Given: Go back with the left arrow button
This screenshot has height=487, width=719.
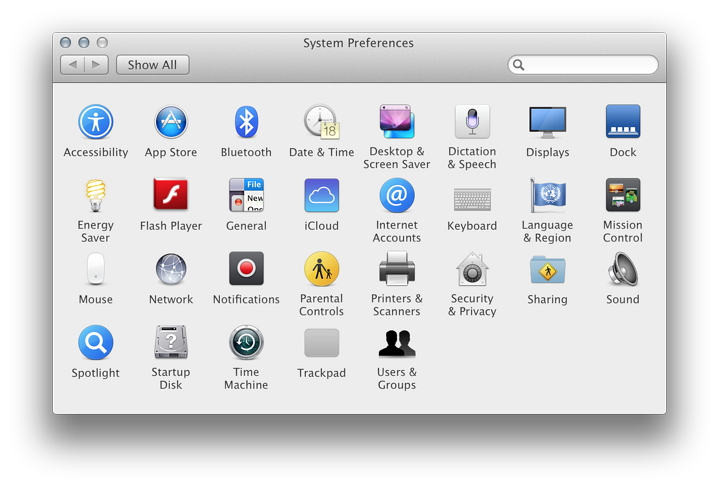Looking at the screenshot, I should (72, 65).
